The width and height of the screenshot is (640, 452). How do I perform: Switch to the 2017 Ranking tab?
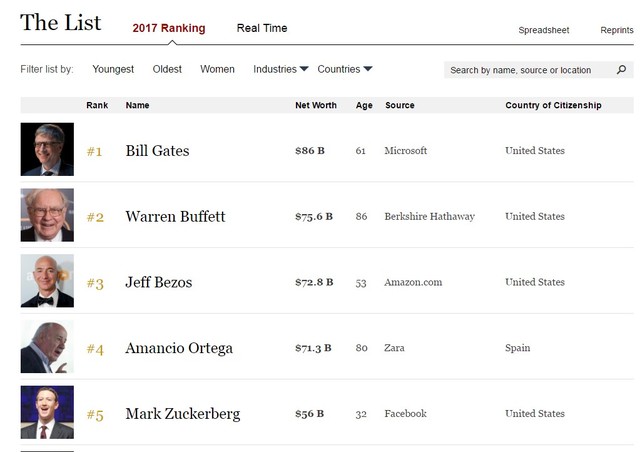click(x=169, y=28)
